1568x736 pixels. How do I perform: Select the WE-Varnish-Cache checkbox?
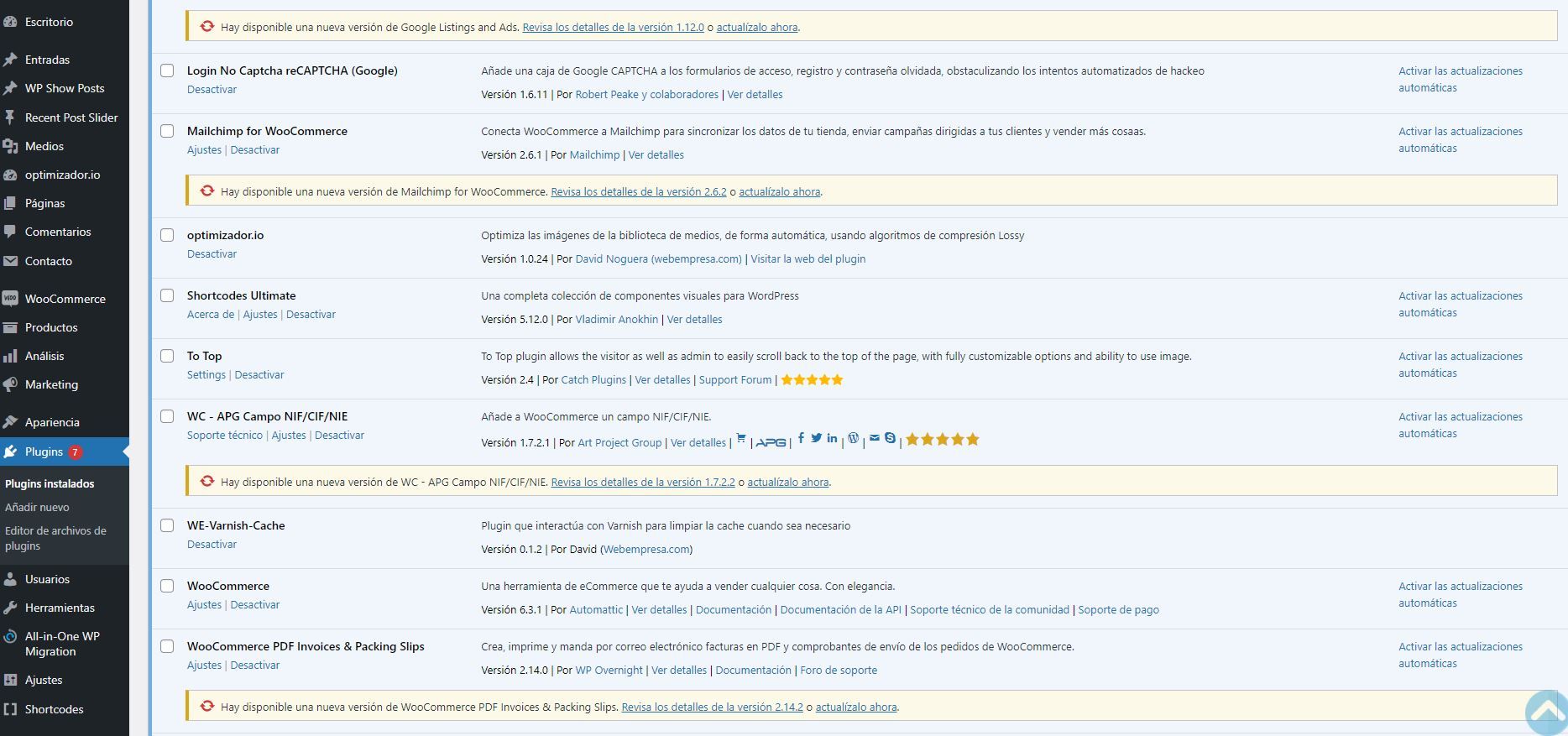(x=167, y=525)
